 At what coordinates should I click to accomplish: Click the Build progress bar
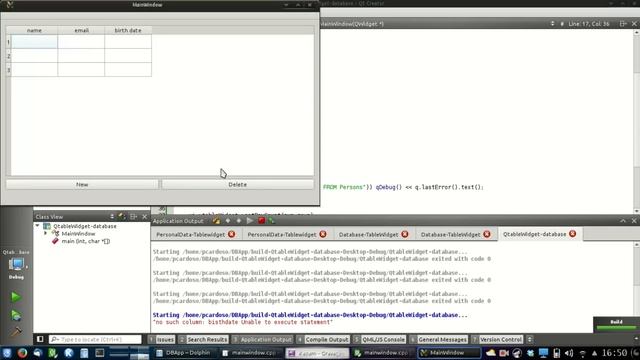coord(616,327)
